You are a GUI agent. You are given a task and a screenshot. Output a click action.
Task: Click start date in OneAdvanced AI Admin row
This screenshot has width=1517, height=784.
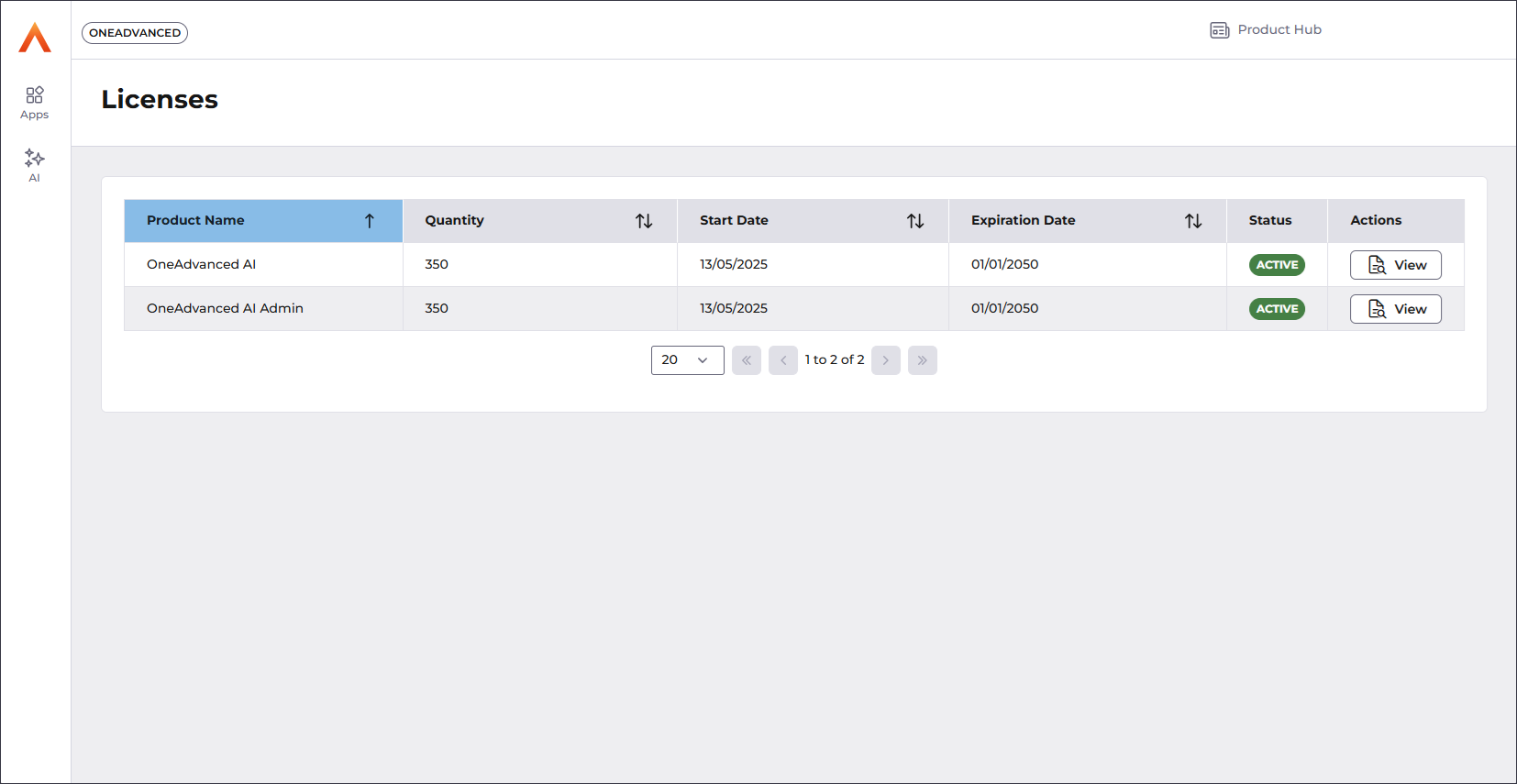(x=734, y=309)
